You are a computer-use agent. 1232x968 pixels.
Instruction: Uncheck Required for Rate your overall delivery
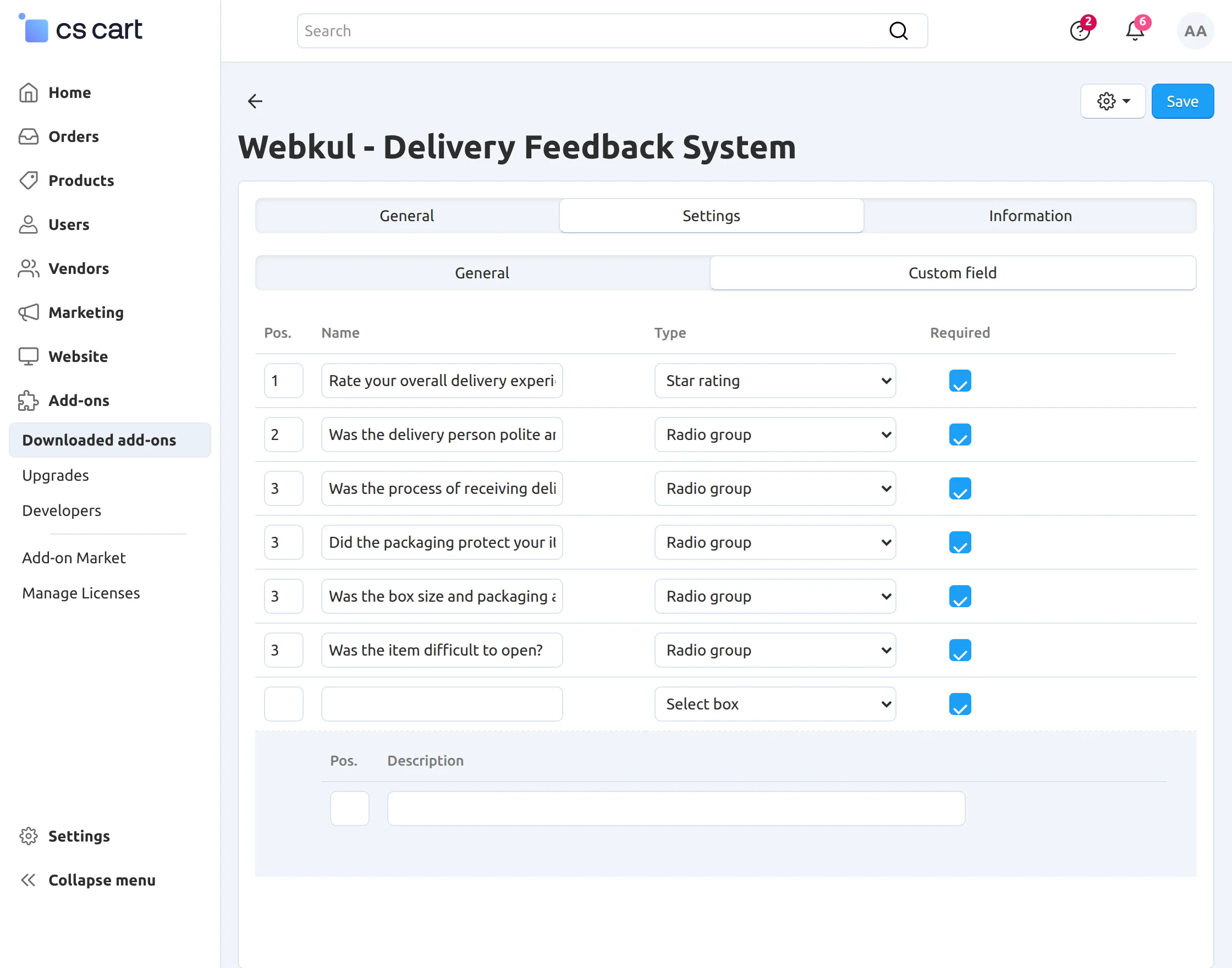[x=960, y=381]
